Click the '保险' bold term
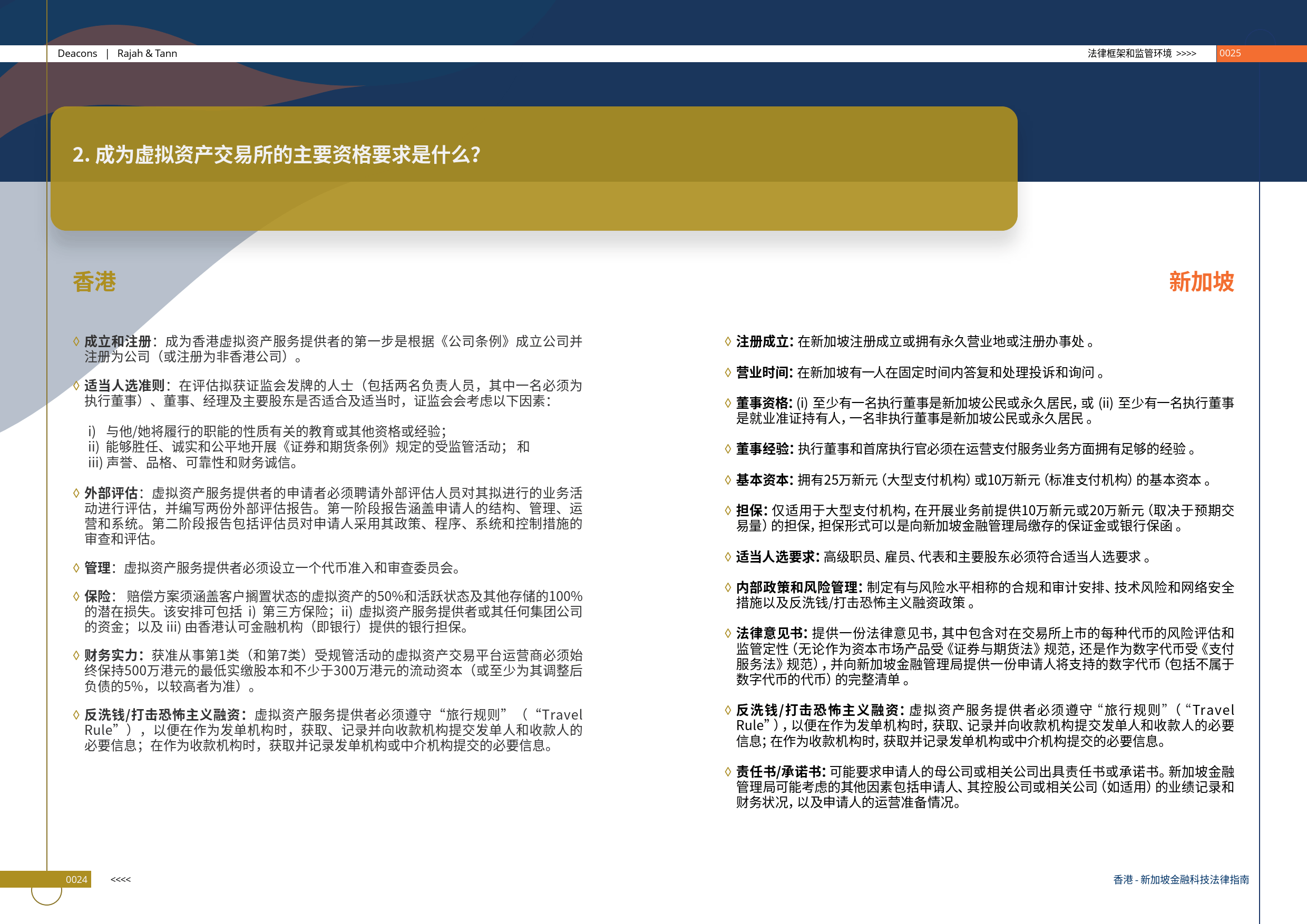 [97, 596]
